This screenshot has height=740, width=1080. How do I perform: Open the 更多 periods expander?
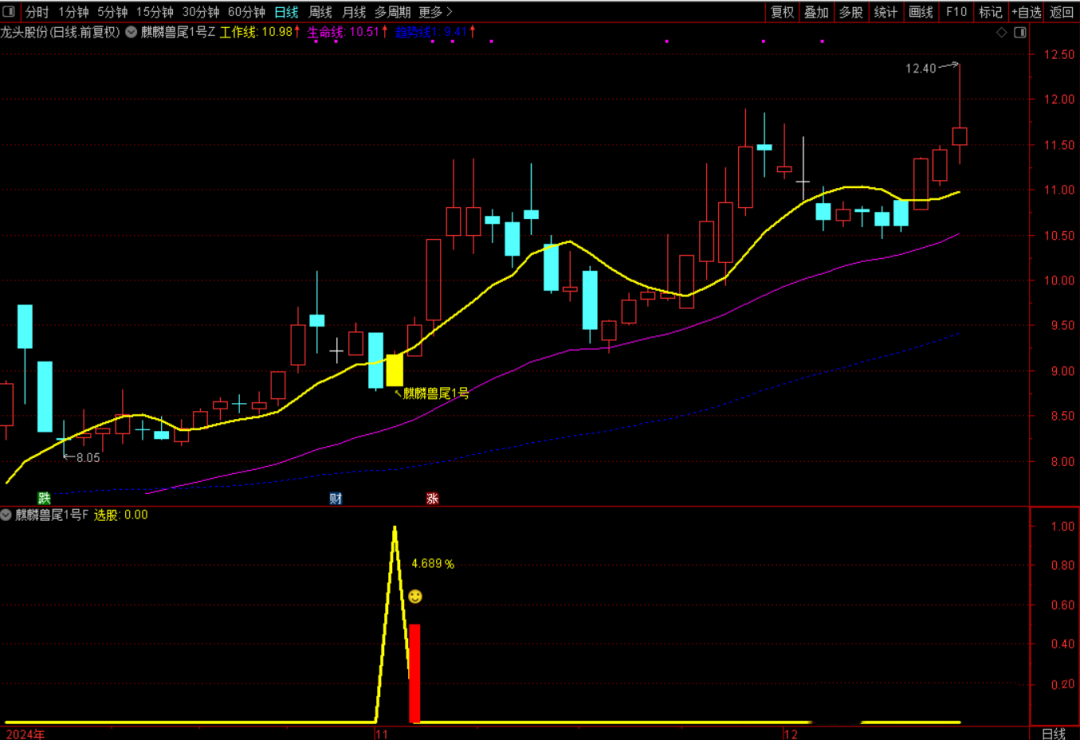click(435, 12)
